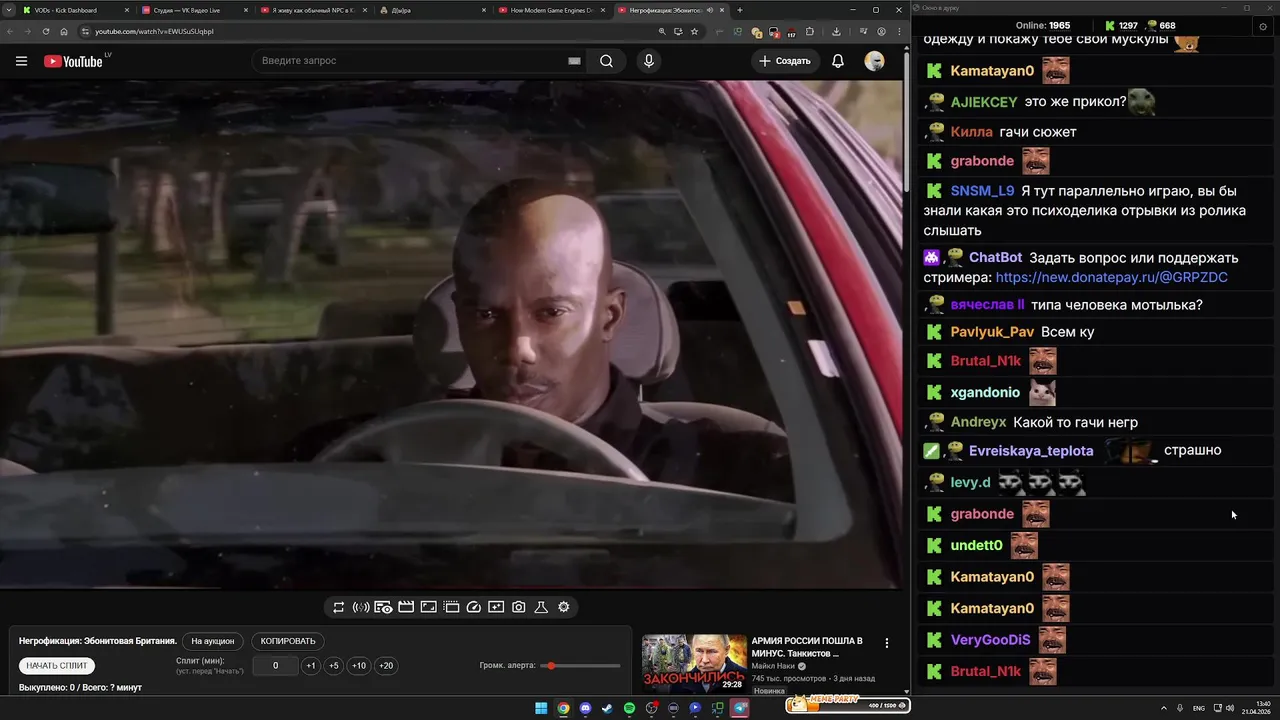
Task: Click the browser address bar URL
Action: (x=154, y=31)
